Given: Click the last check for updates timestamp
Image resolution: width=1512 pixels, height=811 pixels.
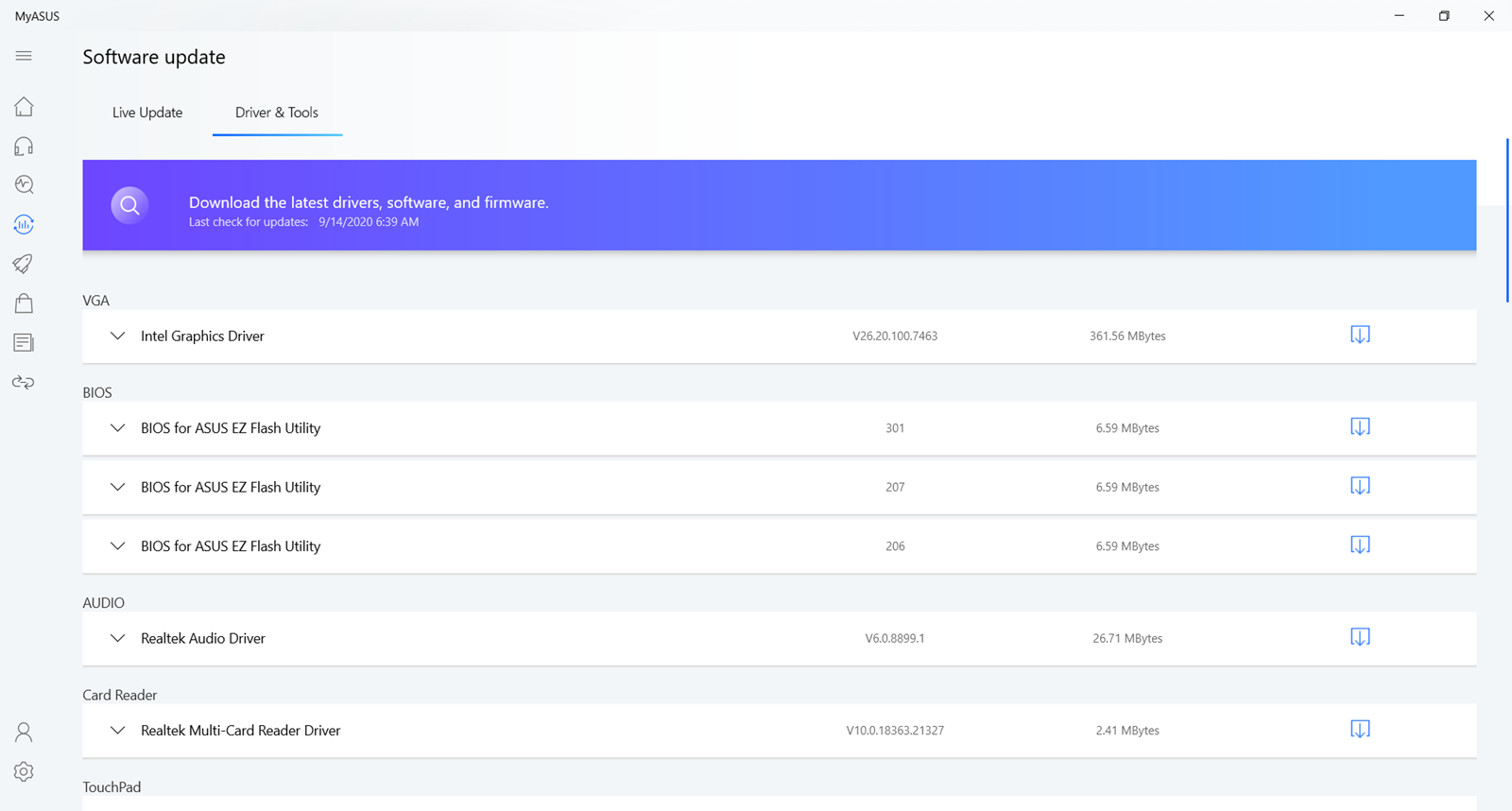Looking at the screenshot, I should click(369, 222).
